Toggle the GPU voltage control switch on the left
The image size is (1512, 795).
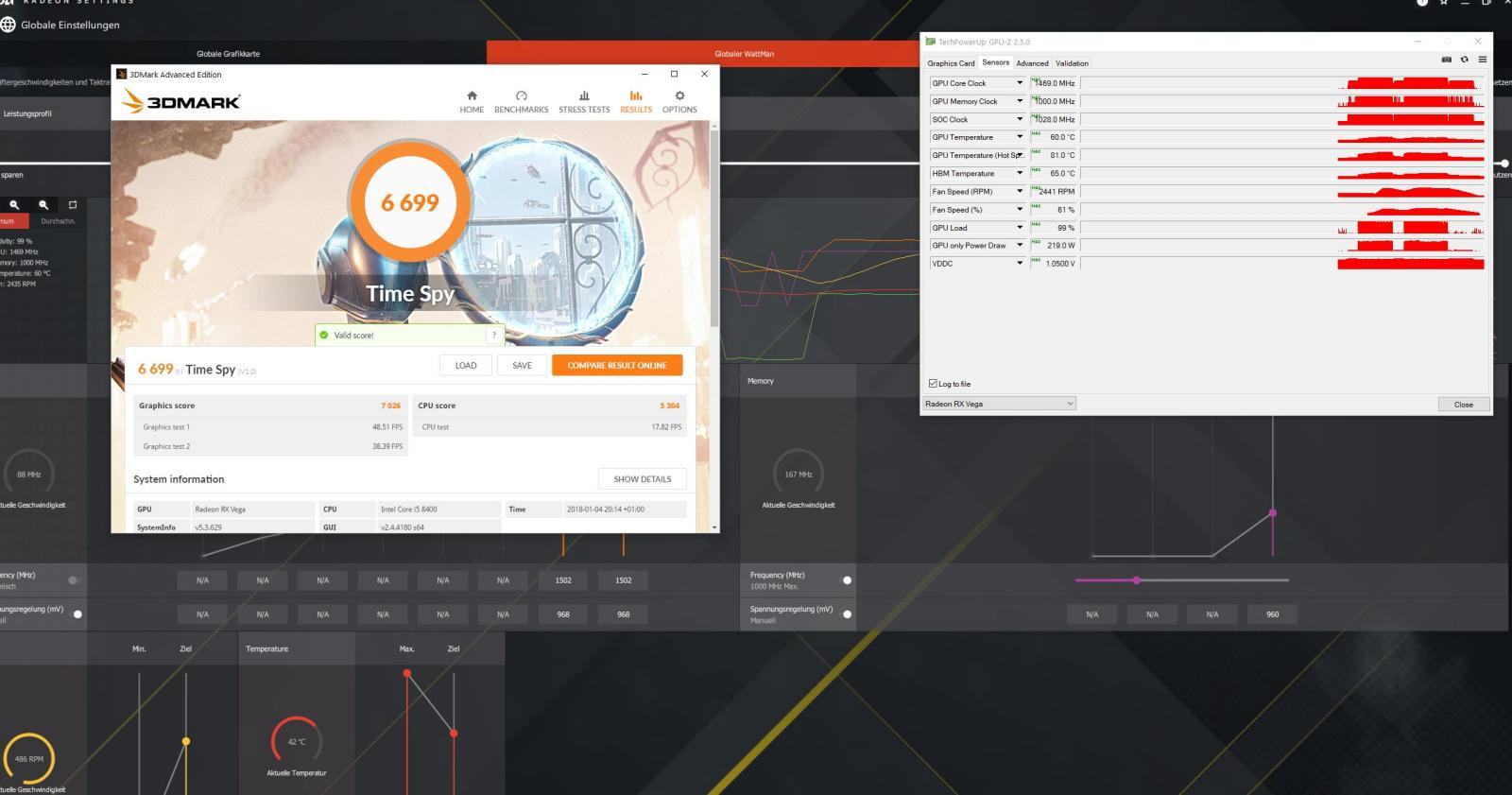click(x=77, y=614)
